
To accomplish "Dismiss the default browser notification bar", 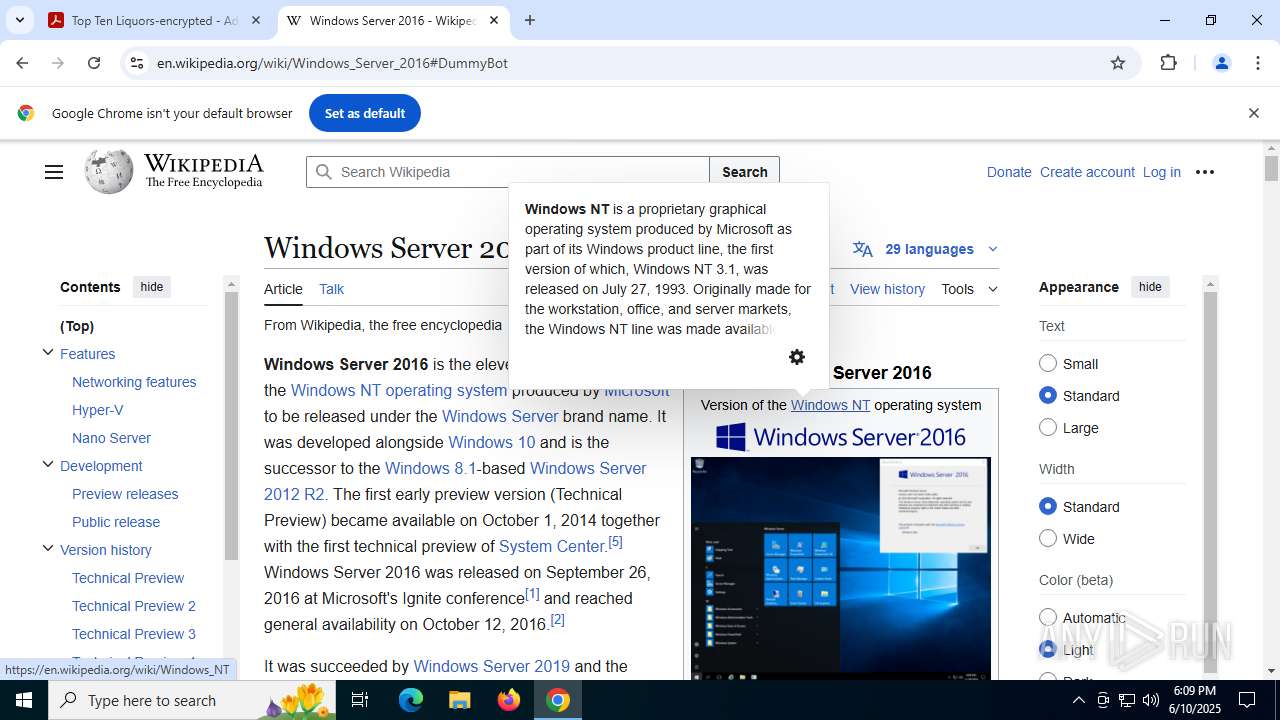I will click(x=1253, y=113).
